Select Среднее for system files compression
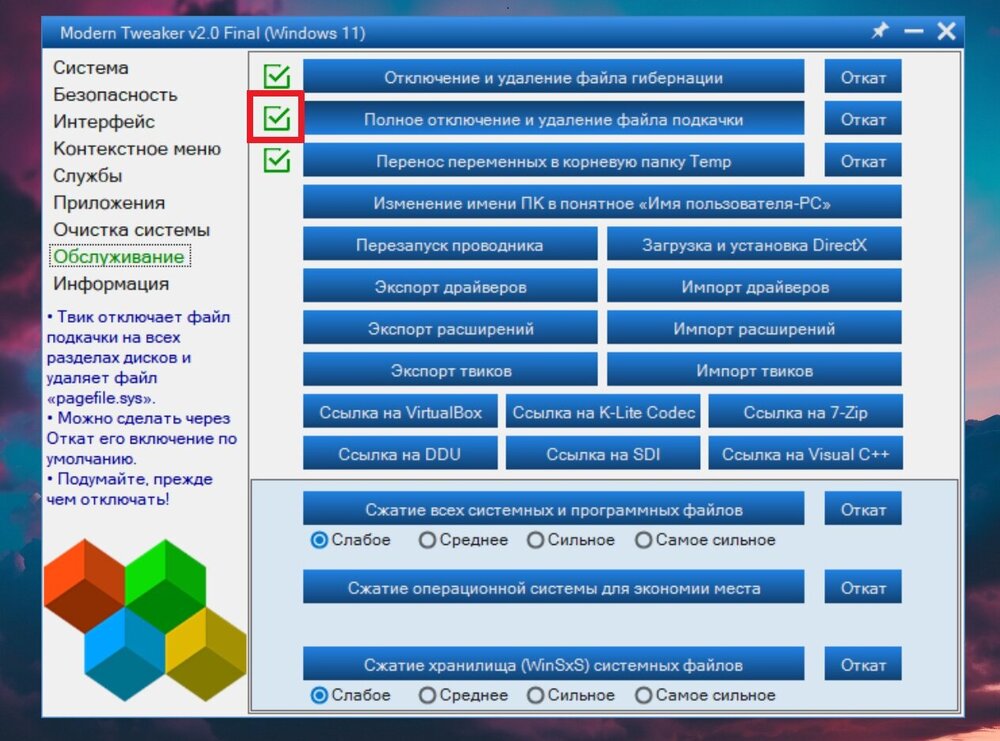Image resolution: width=1000 pixels, height=741 pixels. point(463,540)
